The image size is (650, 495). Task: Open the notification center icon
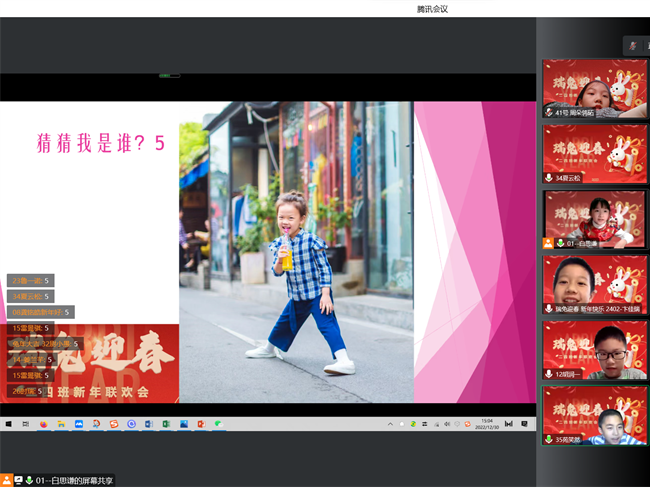pos(524,424)
